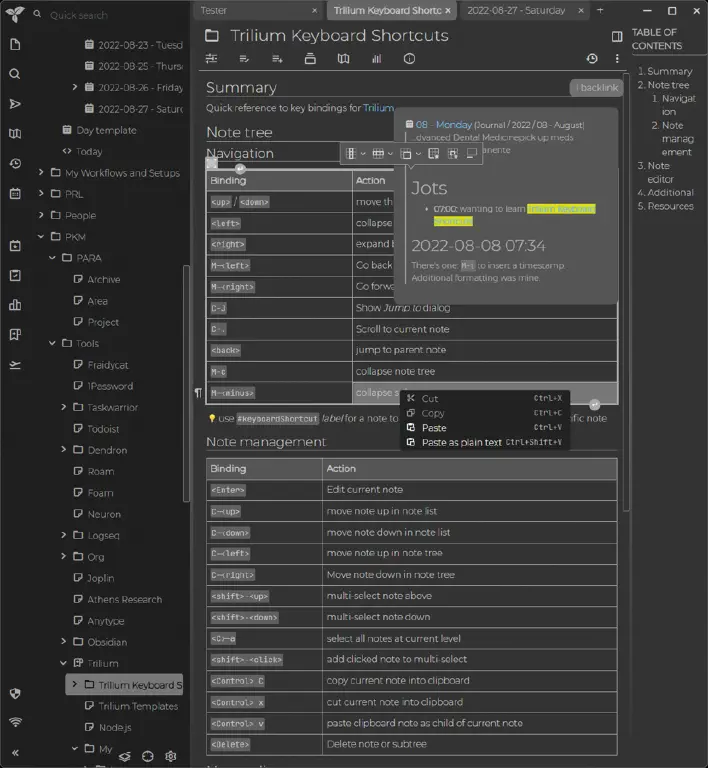708x768 pixels.
Task: Expand the Obsidian folder
Action: point(64,641)
